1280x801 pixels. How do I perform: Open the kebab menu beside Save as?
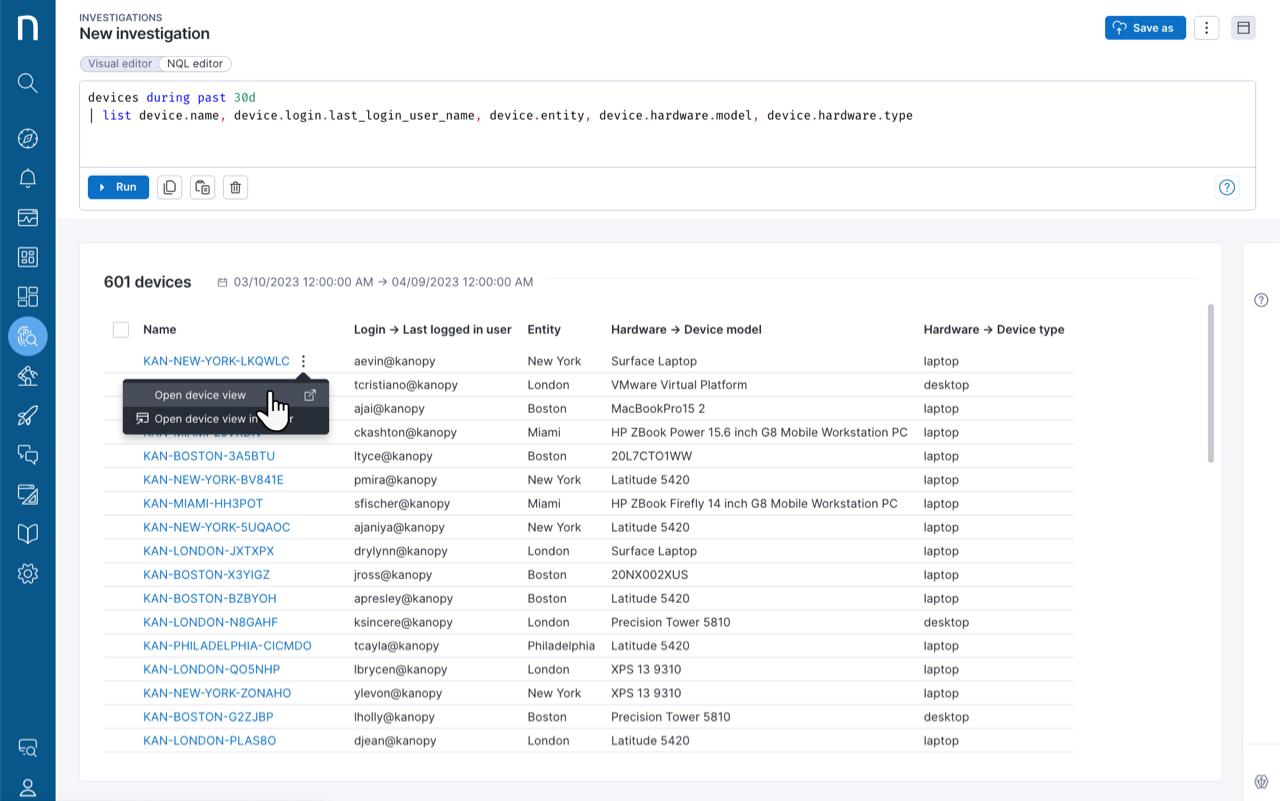tap(1206, 27)
